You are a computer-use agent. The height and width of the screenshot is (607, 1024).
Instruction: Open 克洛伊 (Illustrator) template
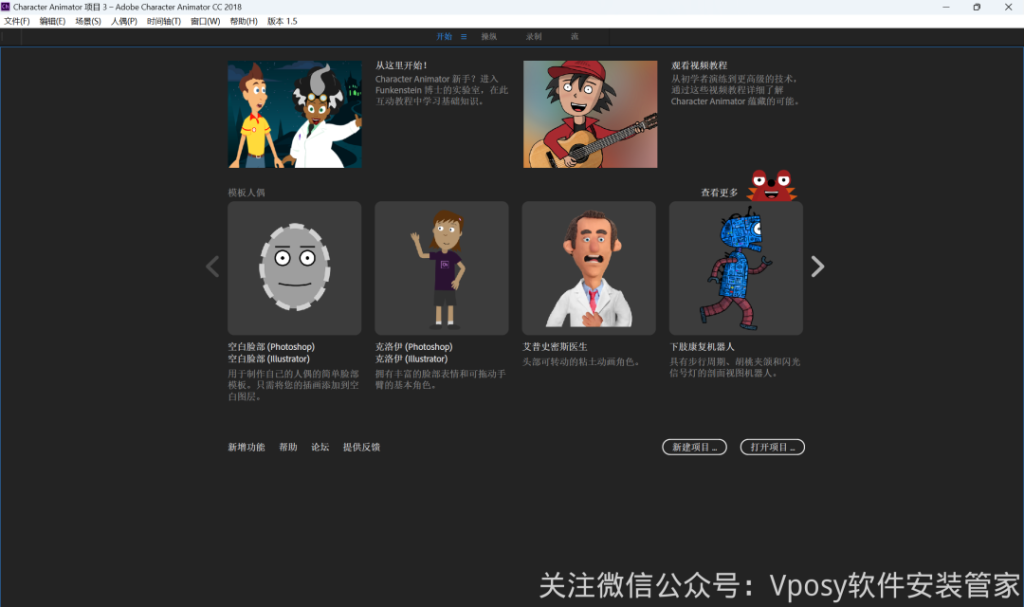click(x=411, y=359)
